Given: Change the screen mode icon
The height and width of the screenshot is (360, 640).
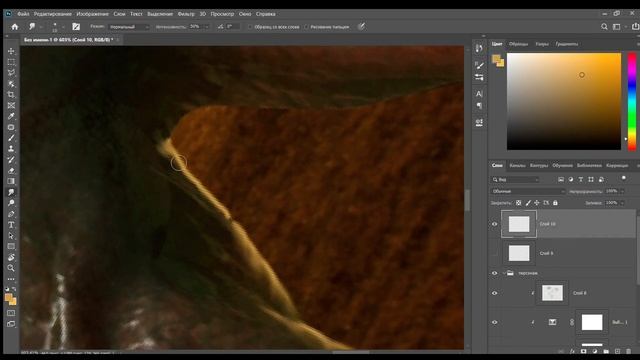Looking at the screenshot, I should pos(11,324).
